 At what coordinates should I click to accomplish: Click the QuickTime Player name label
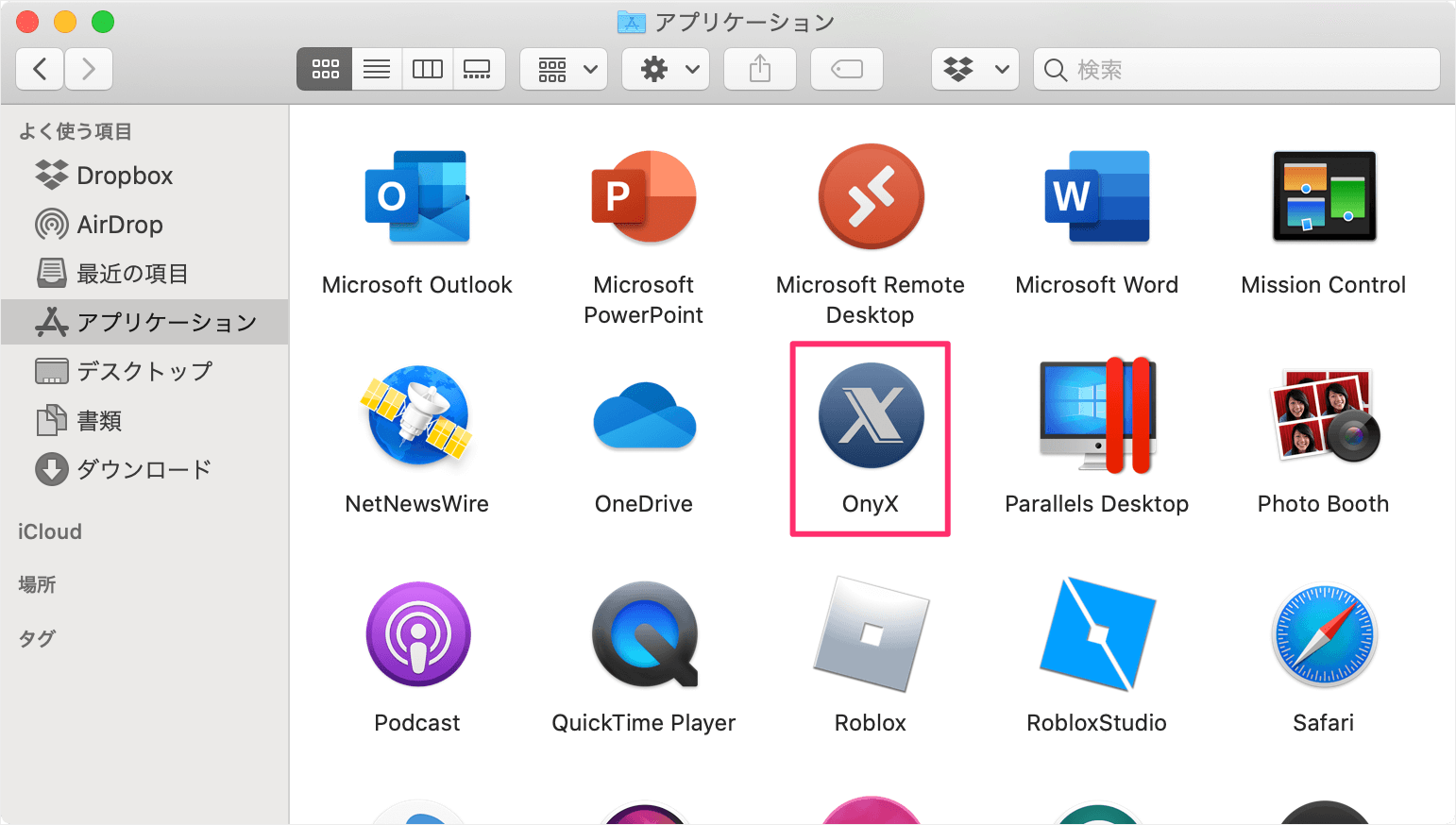(x=644, y=723)
